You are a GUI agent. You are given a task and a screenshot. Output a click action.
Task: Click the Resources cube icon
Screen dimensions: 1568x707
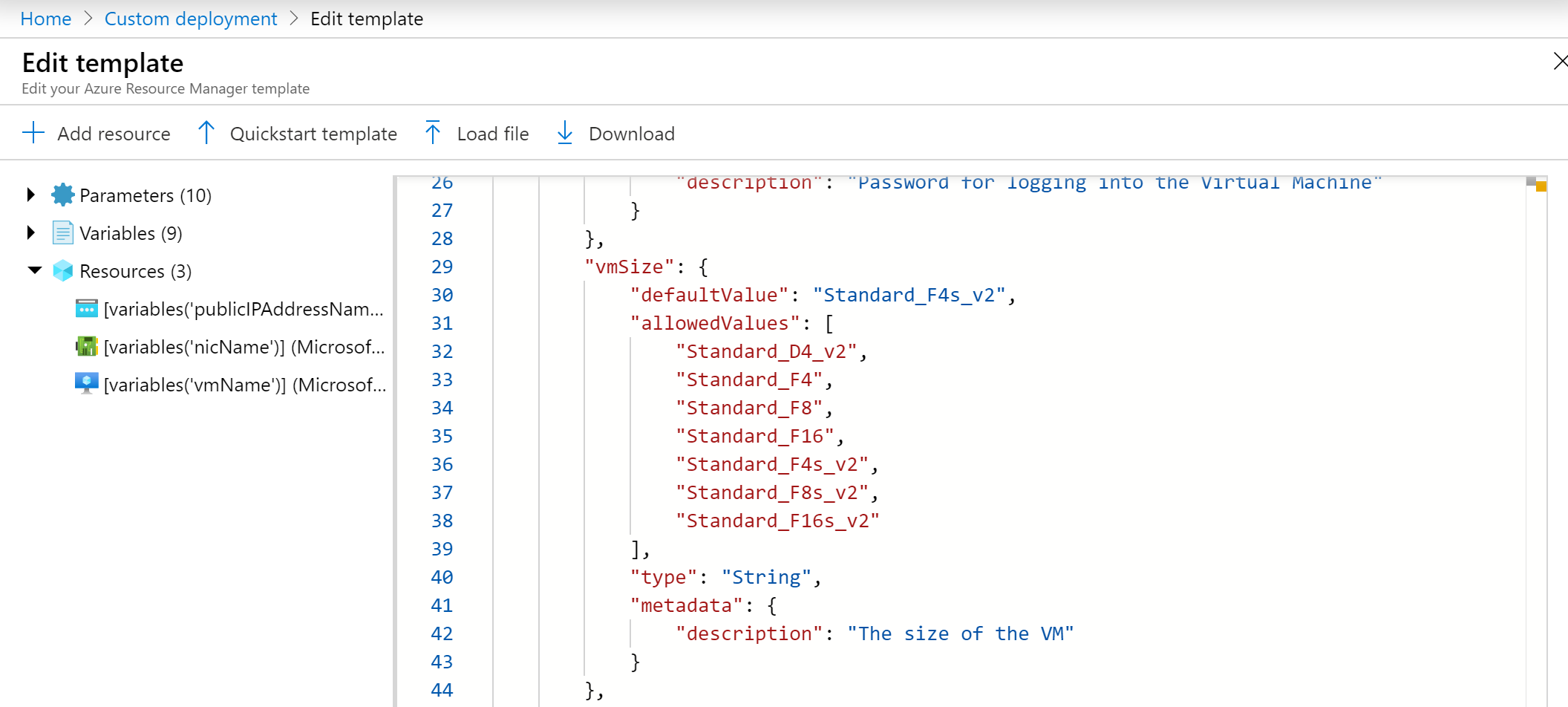pos(63,271)
